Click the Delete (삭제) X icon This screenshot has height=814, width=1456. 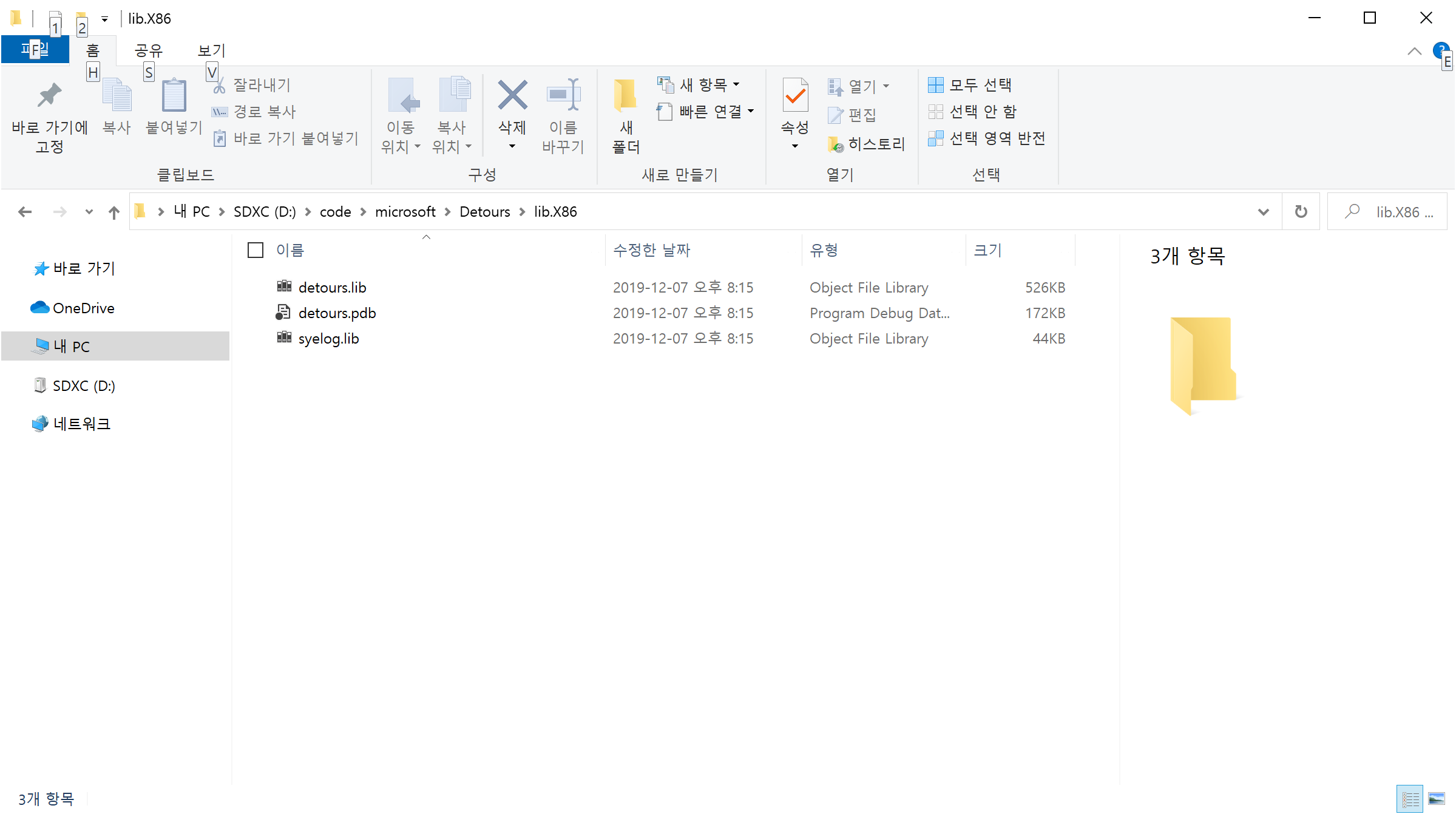click(x=512, y=96)
